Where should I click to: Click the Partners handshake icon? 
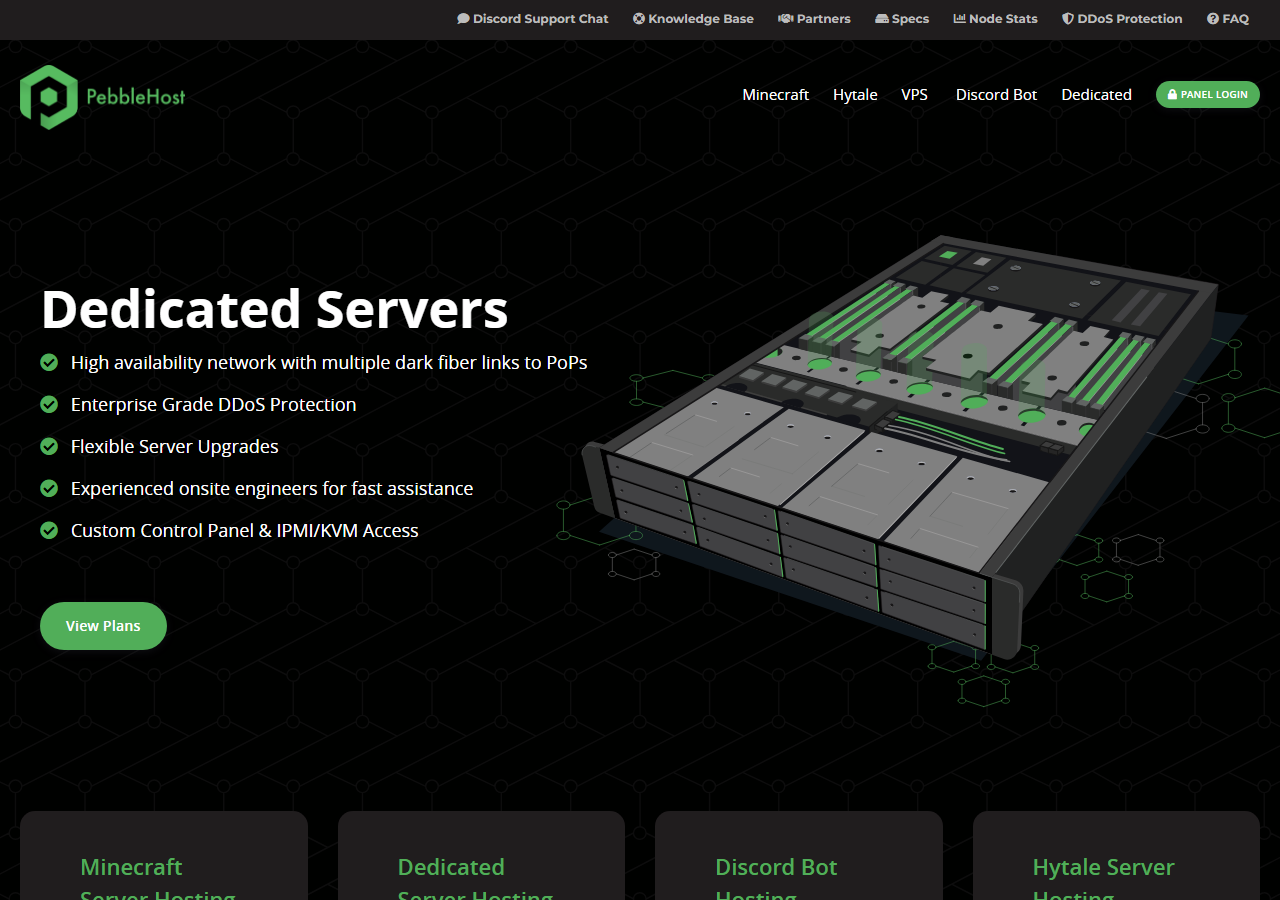pos(786,19)
